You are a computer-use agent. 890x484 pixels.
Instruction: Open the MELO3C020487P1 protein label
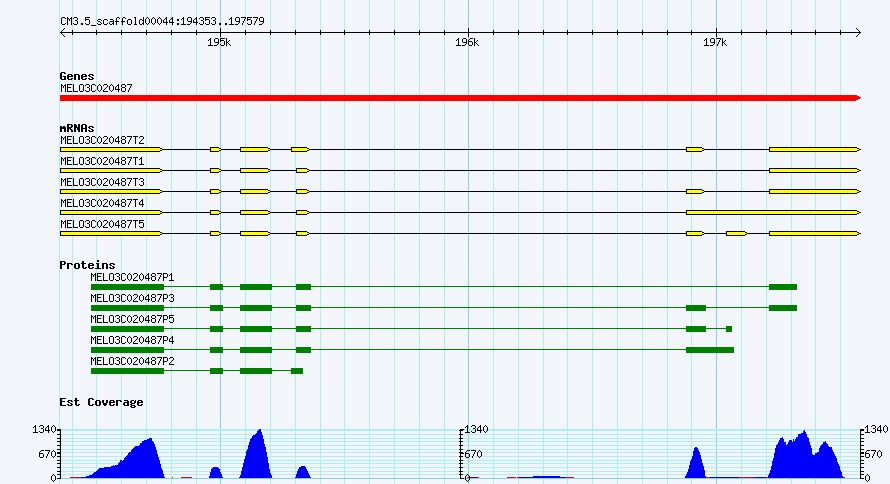pyautogui.click(x=132, y=277)
